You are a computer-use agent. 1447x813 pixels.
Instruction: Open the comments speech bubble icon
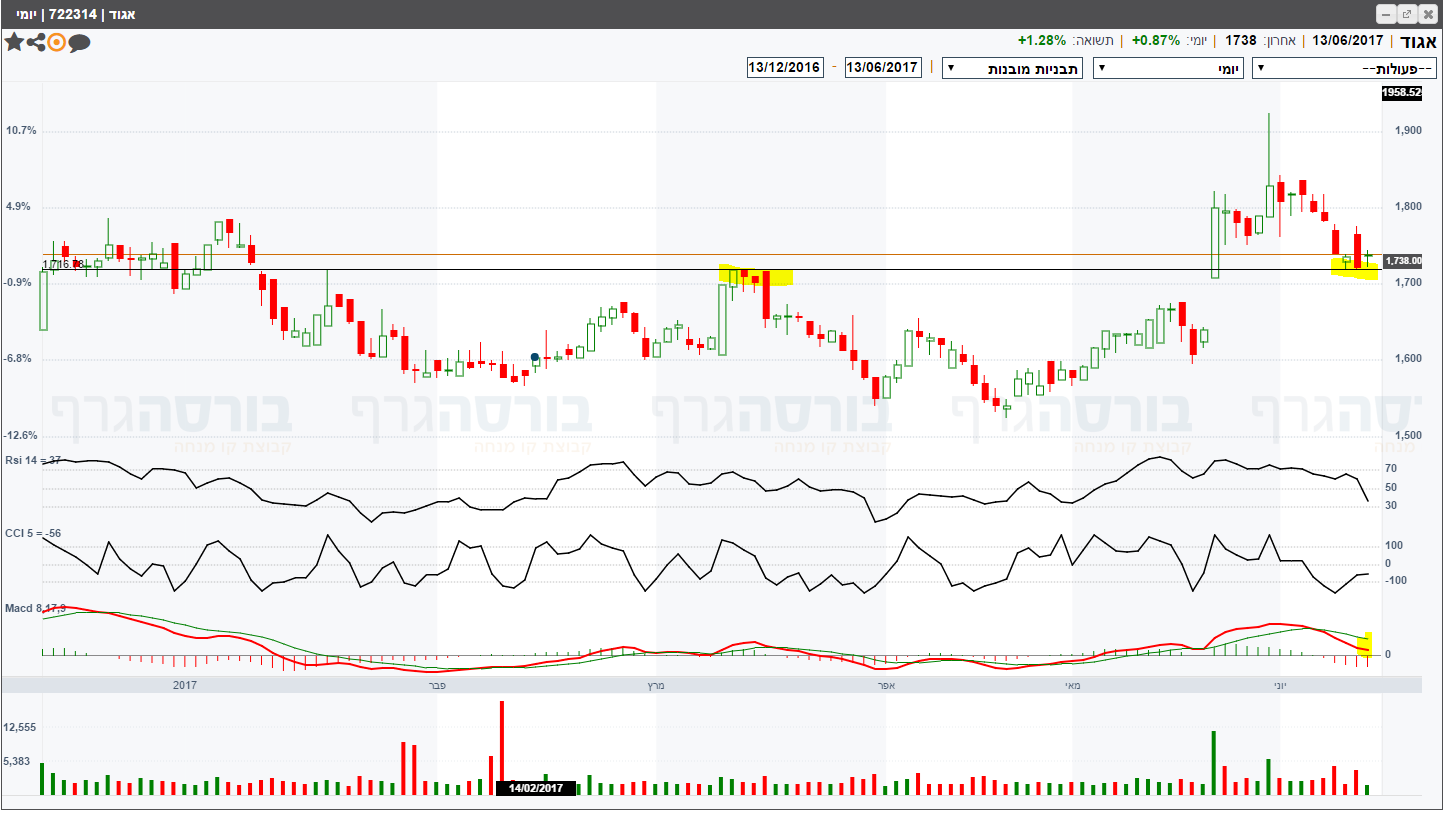[79, 43]
